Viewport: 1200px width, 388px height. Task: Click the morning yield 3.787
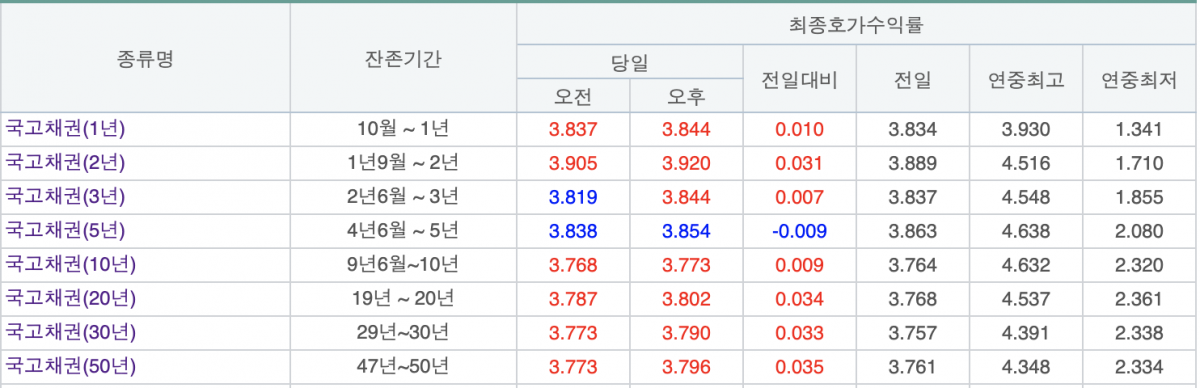tap(573, 298)
